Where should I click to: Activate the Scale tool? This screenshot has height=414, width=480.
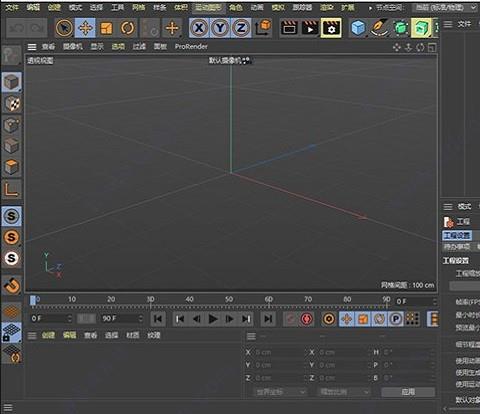(x=106, y=28)
